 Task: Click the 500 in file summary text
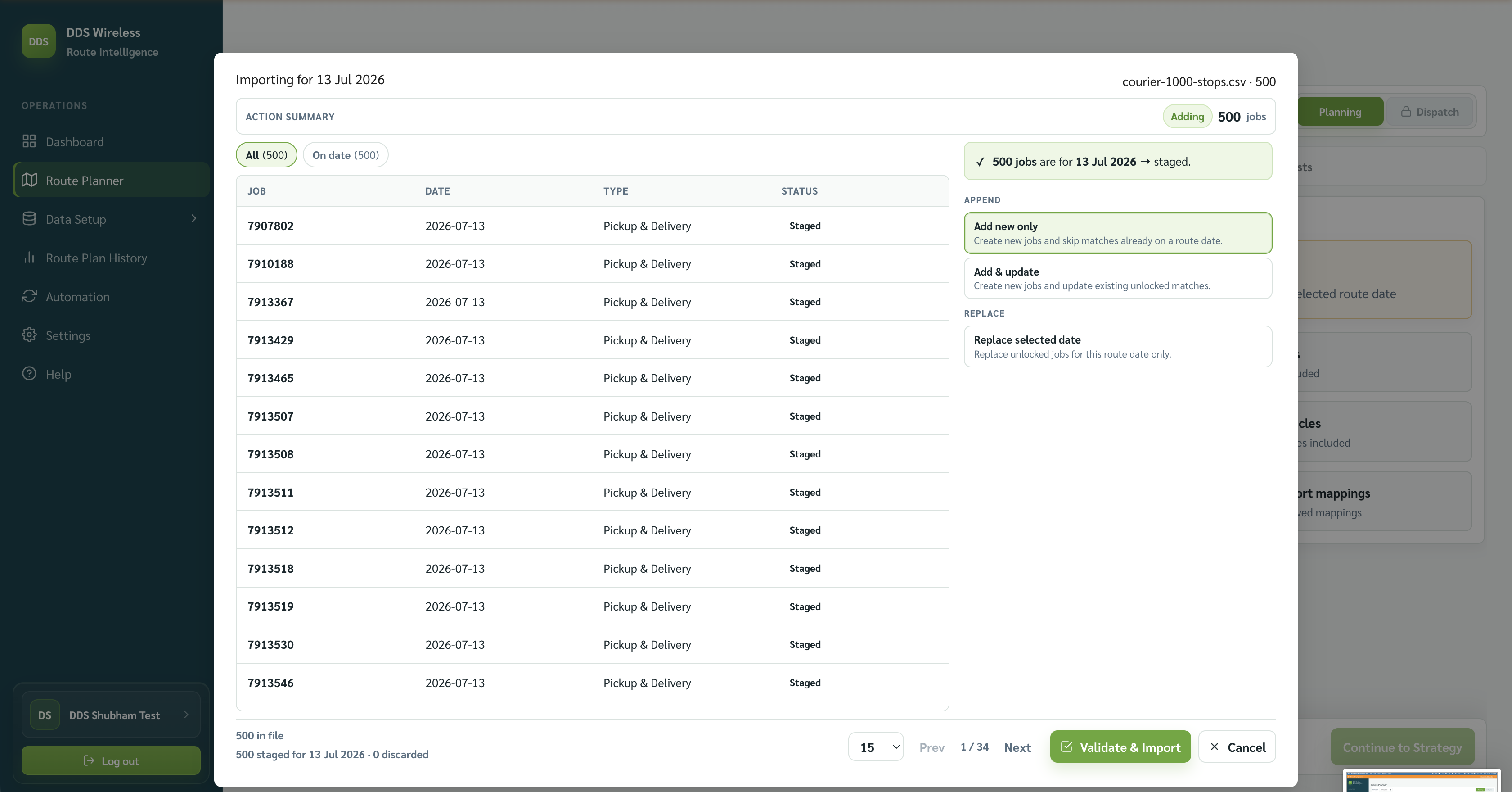click(260, 735)
